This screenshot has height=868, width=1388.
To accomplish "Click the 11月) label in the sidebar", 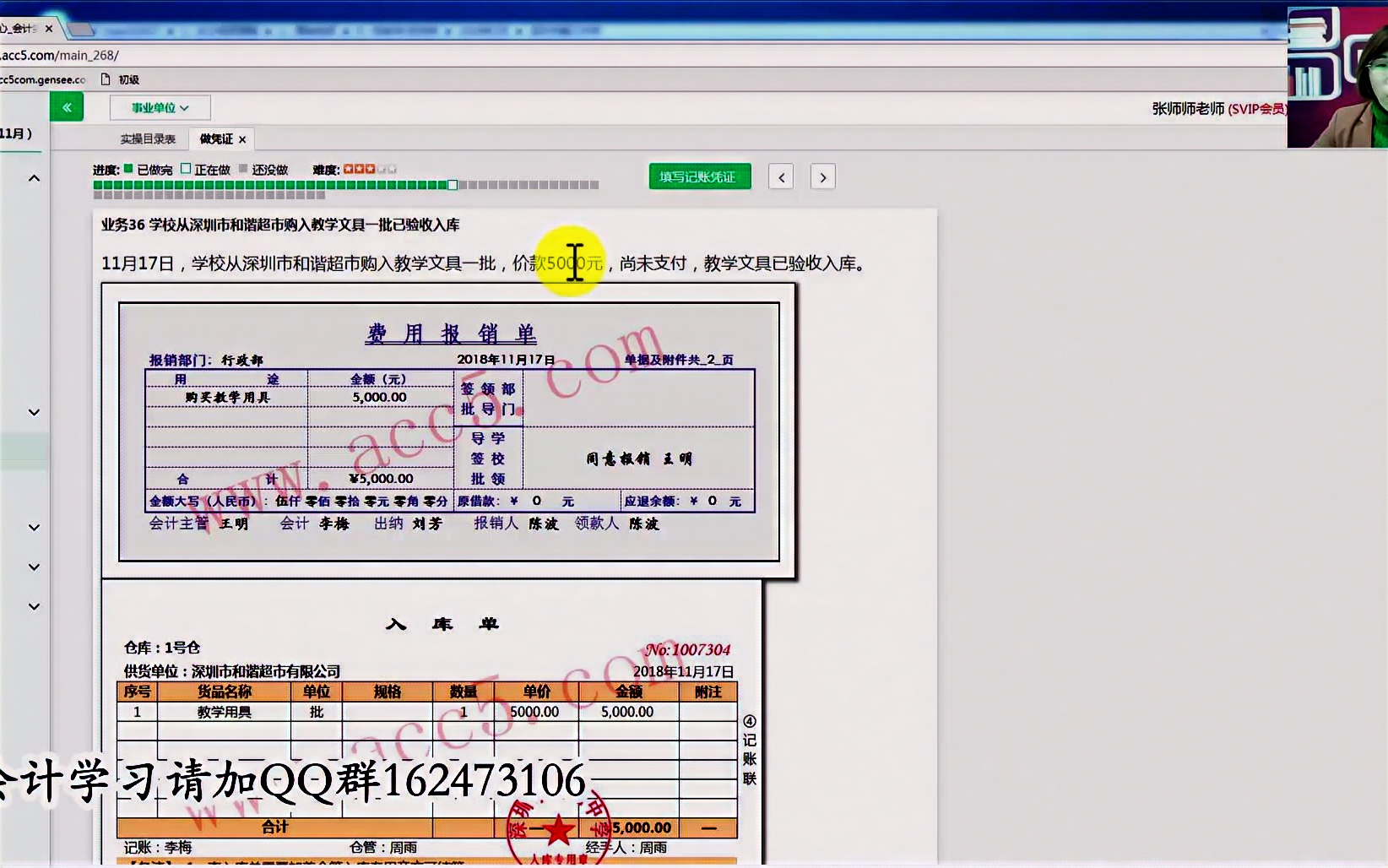I will click(16, 133).
